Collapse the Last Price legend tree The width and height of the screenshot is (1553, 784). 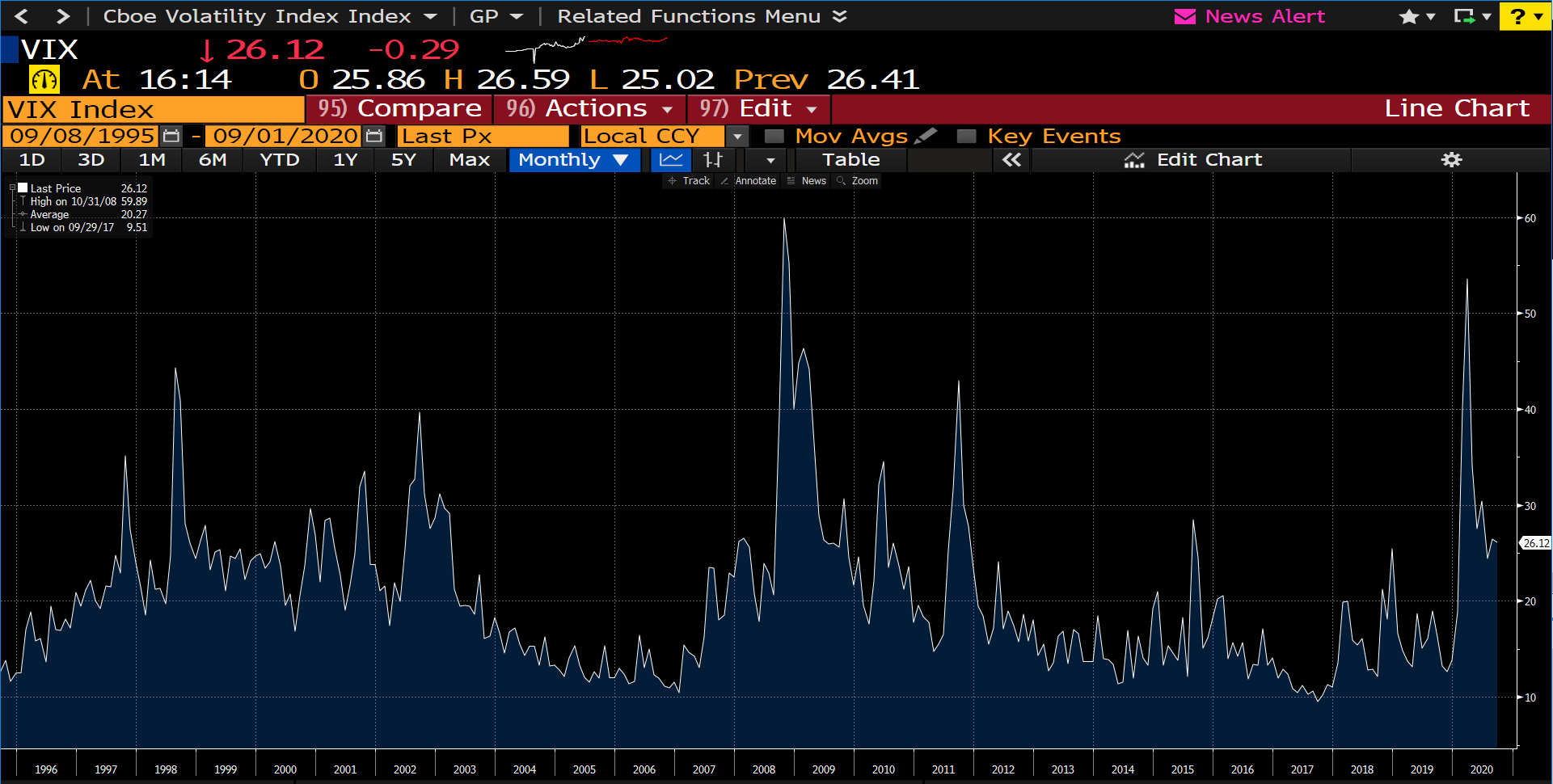click(12, 188)
